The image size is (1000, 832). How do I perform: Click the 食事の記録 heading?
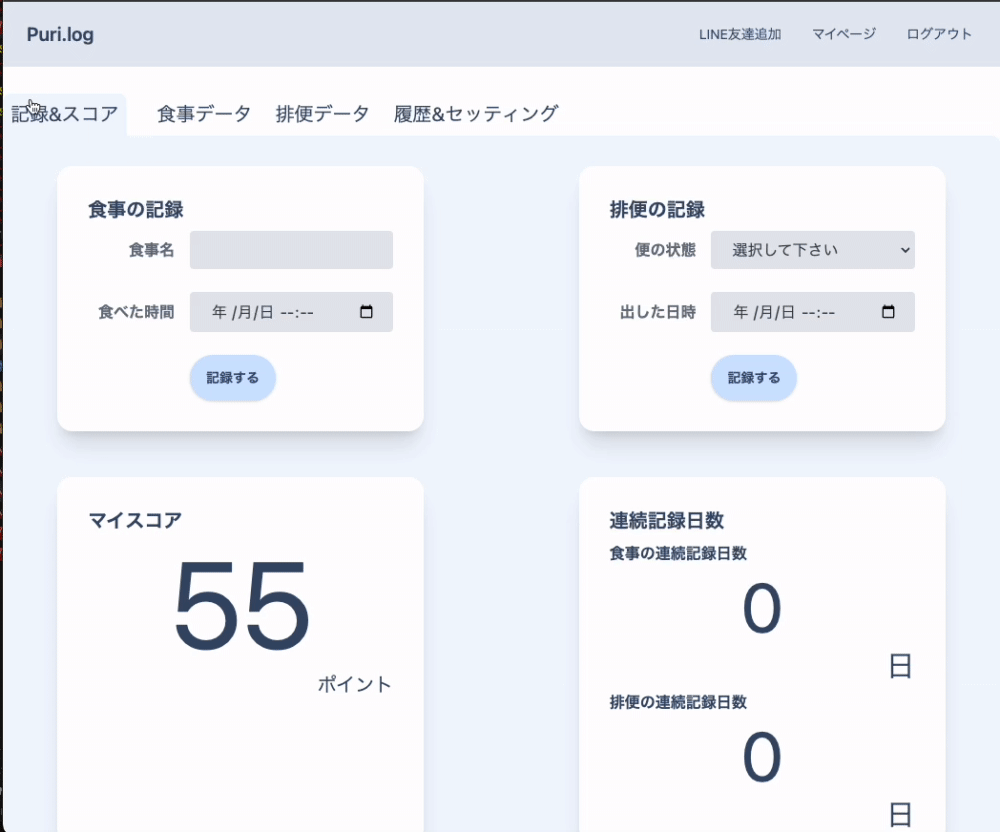click(x=136, y=209)
